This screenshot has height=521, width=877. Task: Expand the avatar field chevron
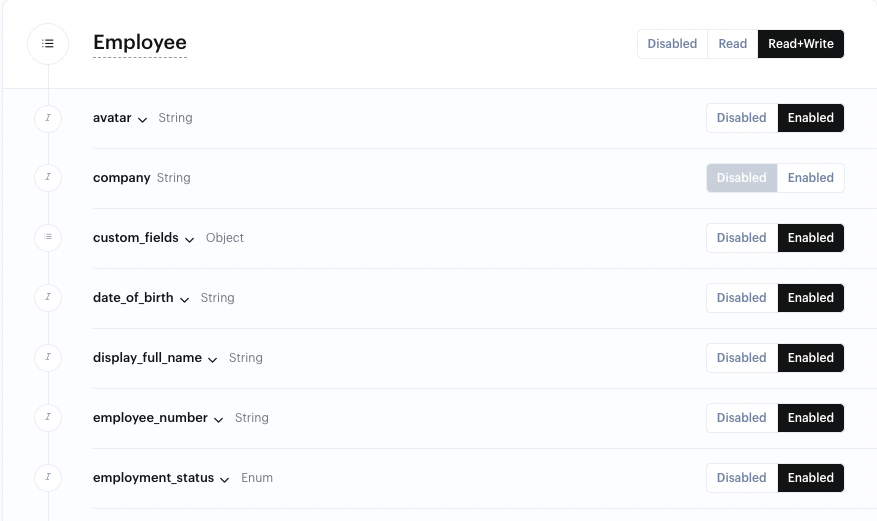coord(143,120)
